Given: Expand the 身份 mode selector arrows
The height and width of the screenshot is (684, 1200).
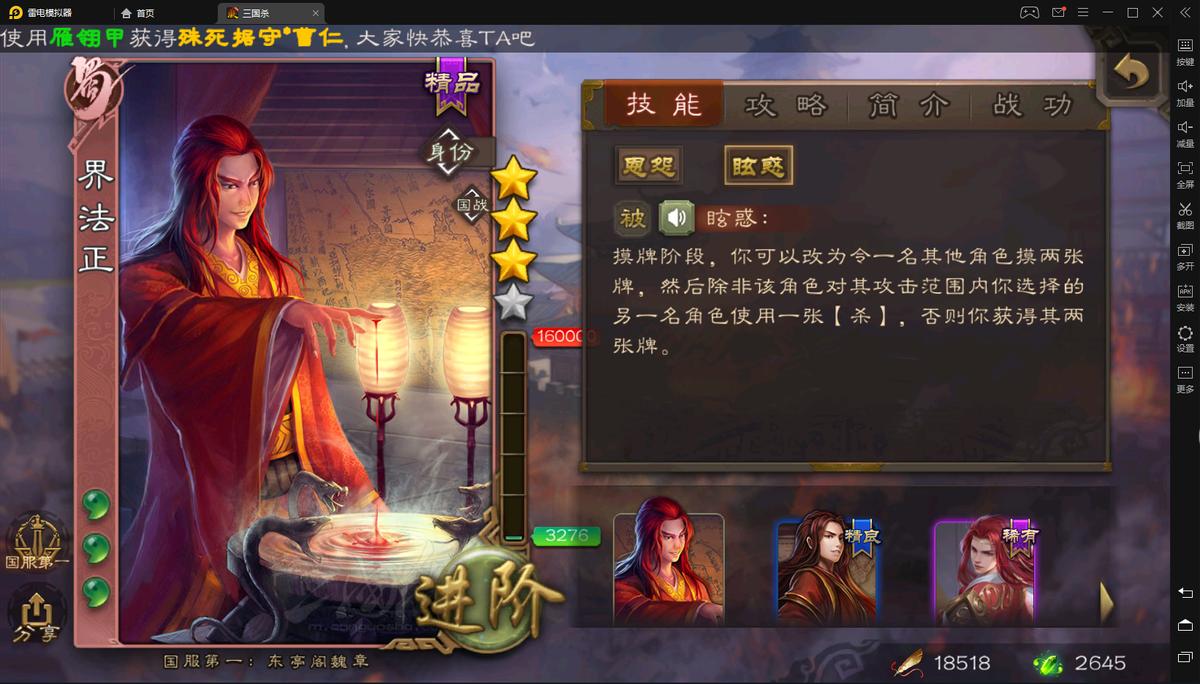Looking at the screenshot, I should click(449, 152).
